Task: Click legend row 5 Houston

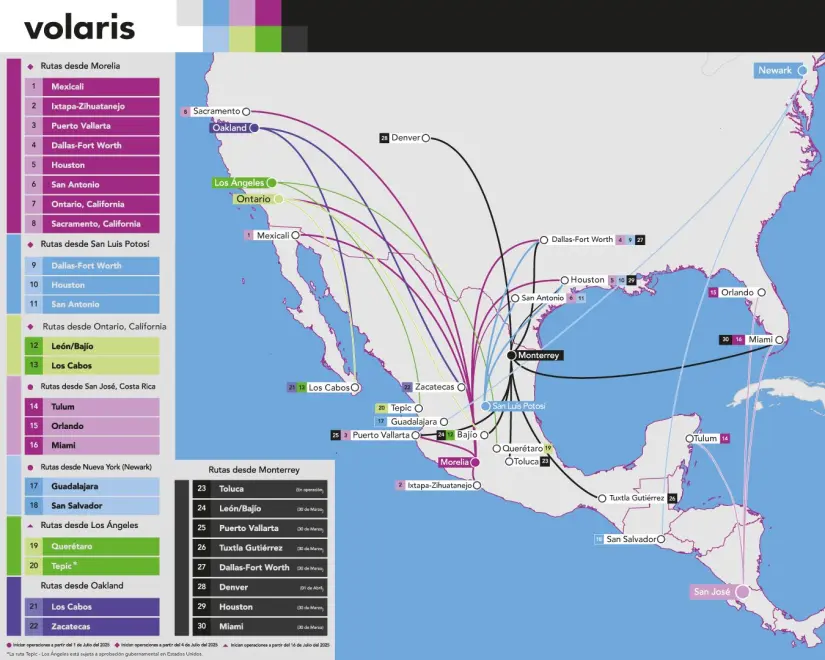Action: (x=92, y=165)
